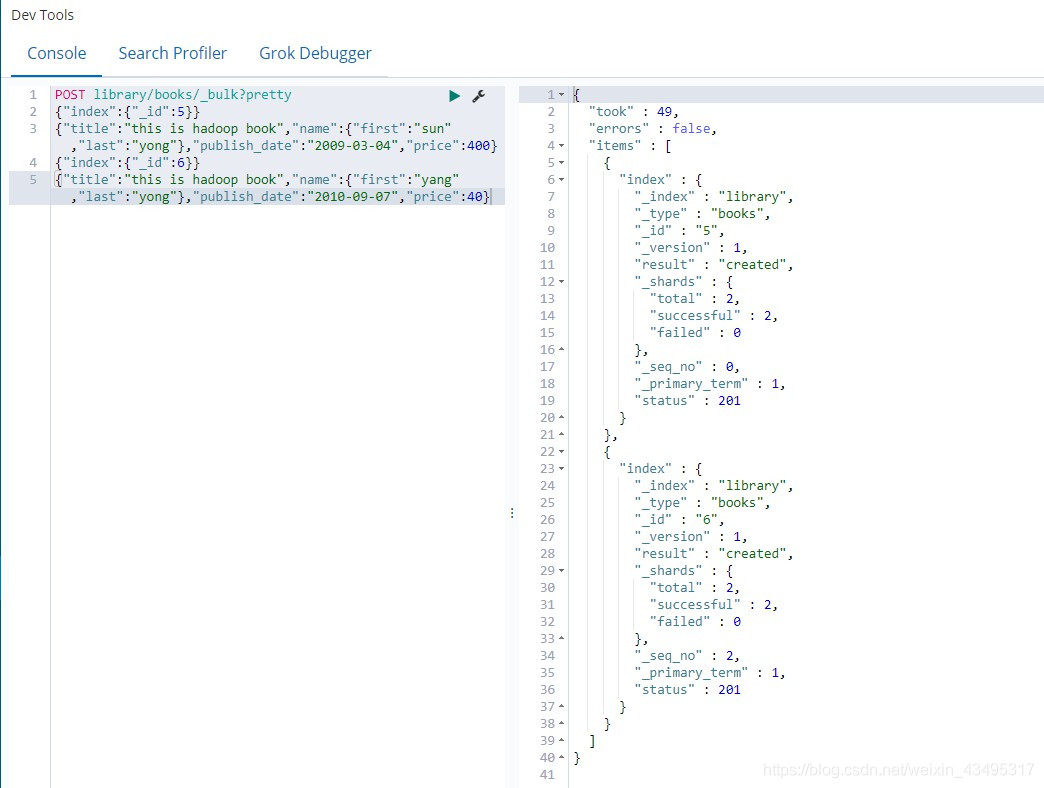Collapse the fold arrow on response line 5
The height and width of the screenshot is (788, 1044).
click(561, 162)
